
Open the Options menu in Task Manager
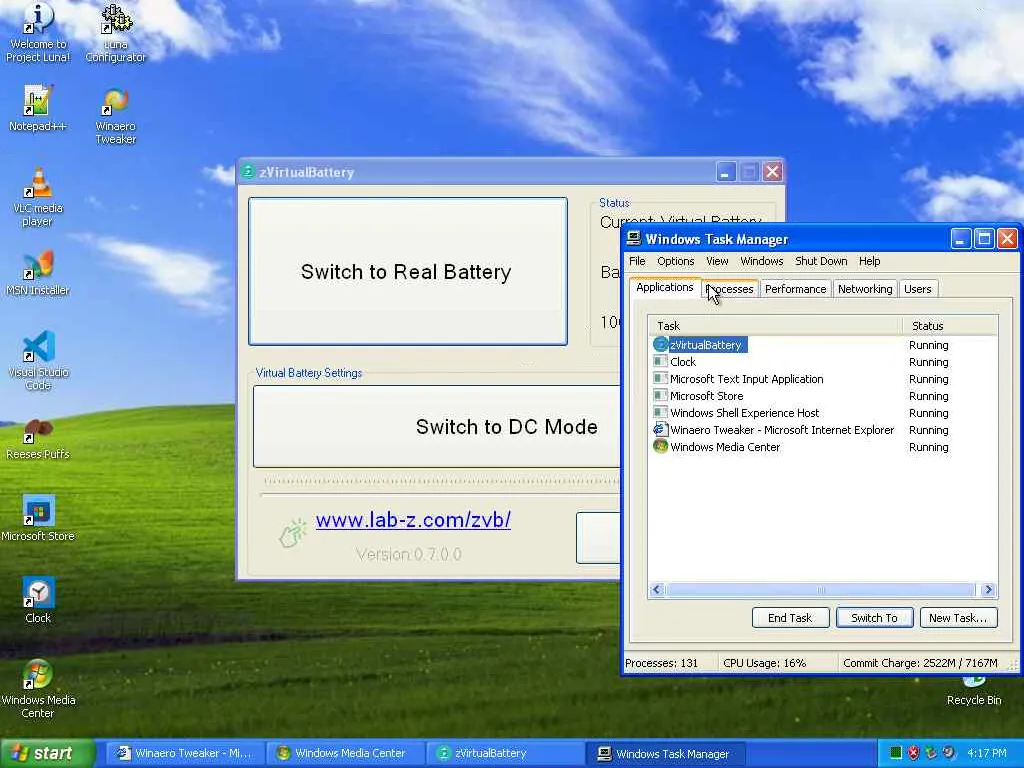(x=675, y=261)
